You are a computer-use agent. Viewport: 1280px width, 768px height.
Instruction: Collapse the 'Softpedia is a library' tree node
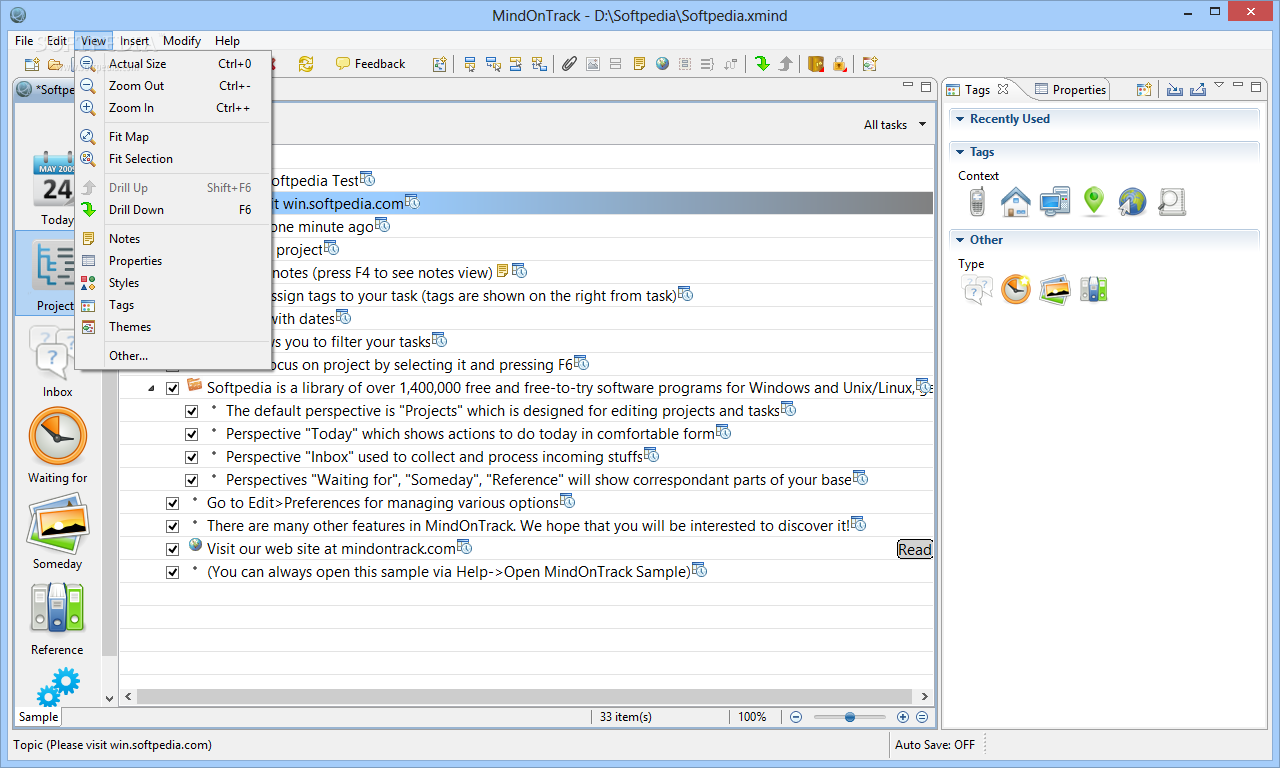(151, 388)
